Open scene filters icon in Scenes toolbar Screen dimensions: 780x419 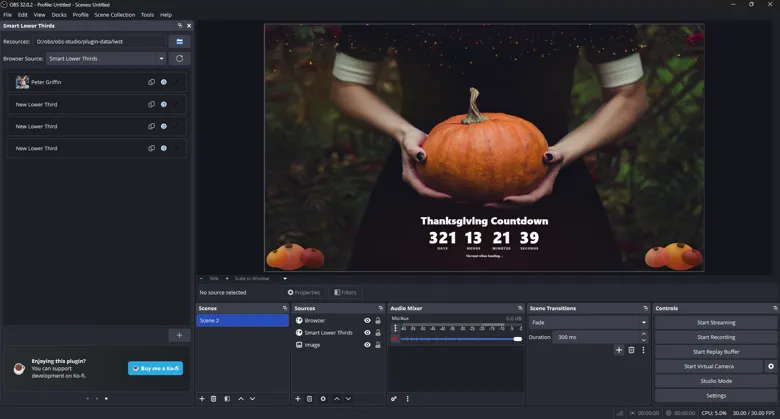pos(227,399)
